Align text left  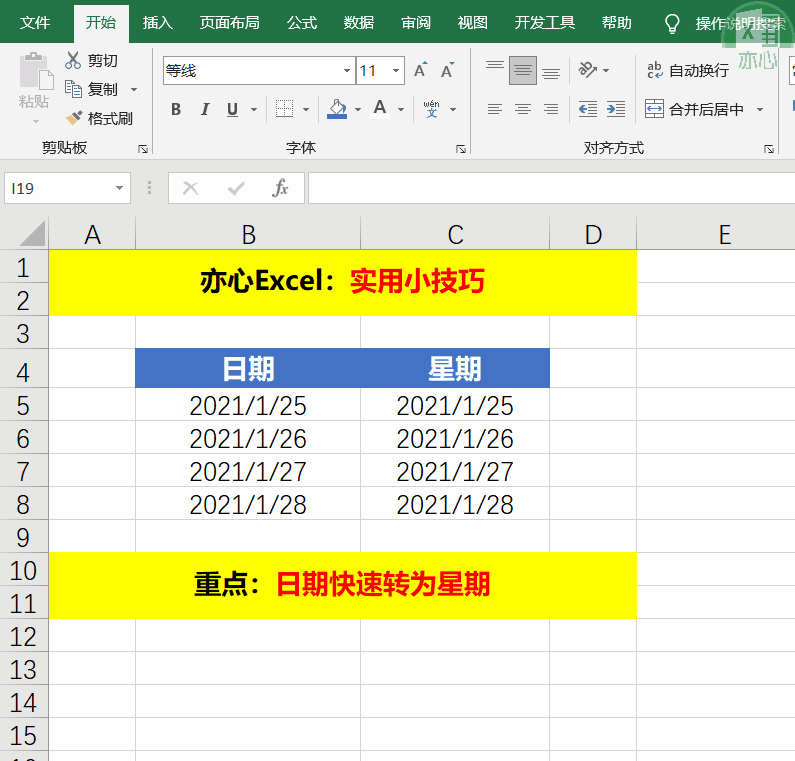tap(494, 109)
